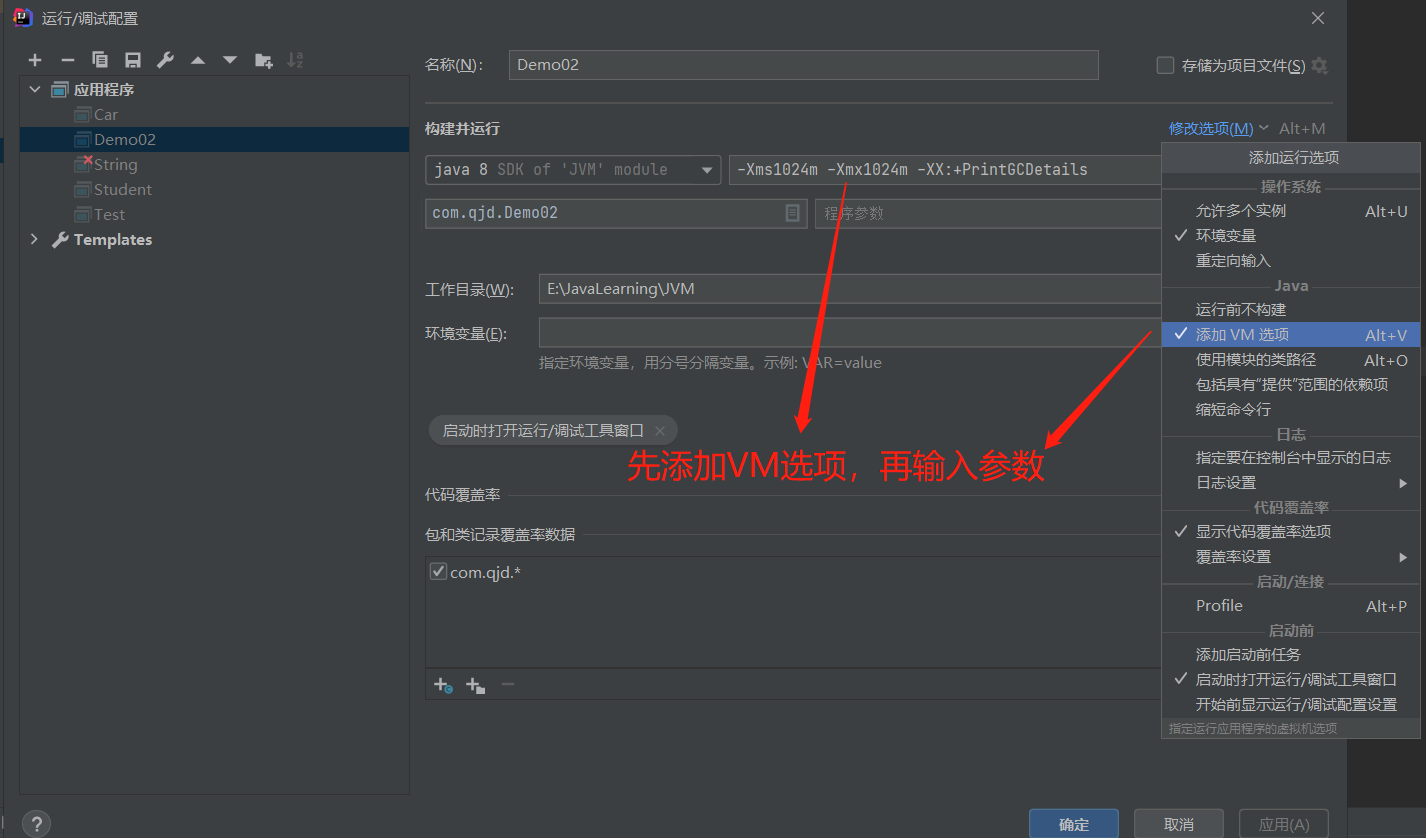Image resolution: width=1426 pixels, height=838 pixels.
Task: Move configuration up with the up arrow
Action: [x=198, y=61]
